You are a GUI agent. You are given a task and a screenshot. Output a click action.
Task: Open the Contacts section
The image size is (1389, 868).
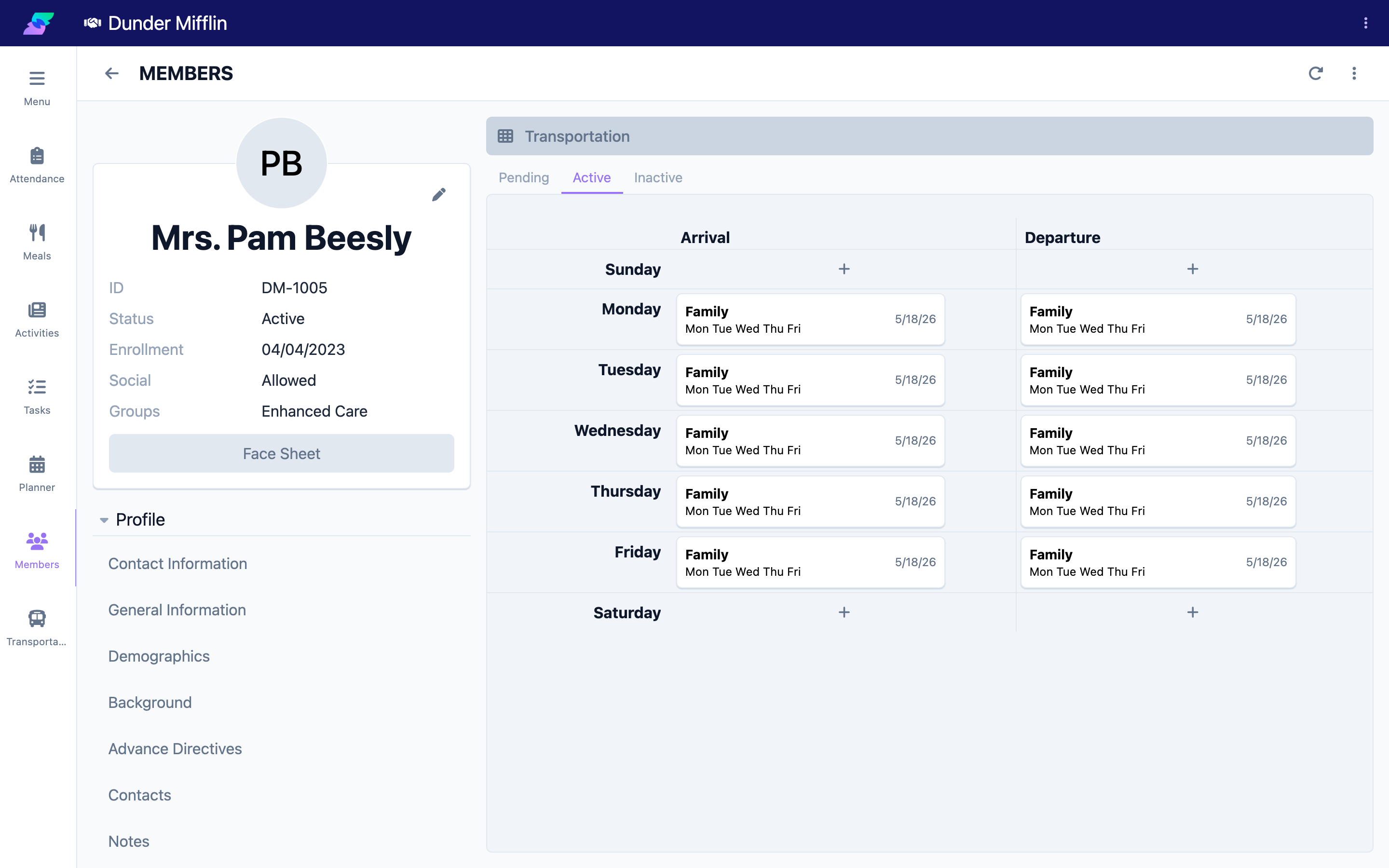click(139, 795)
